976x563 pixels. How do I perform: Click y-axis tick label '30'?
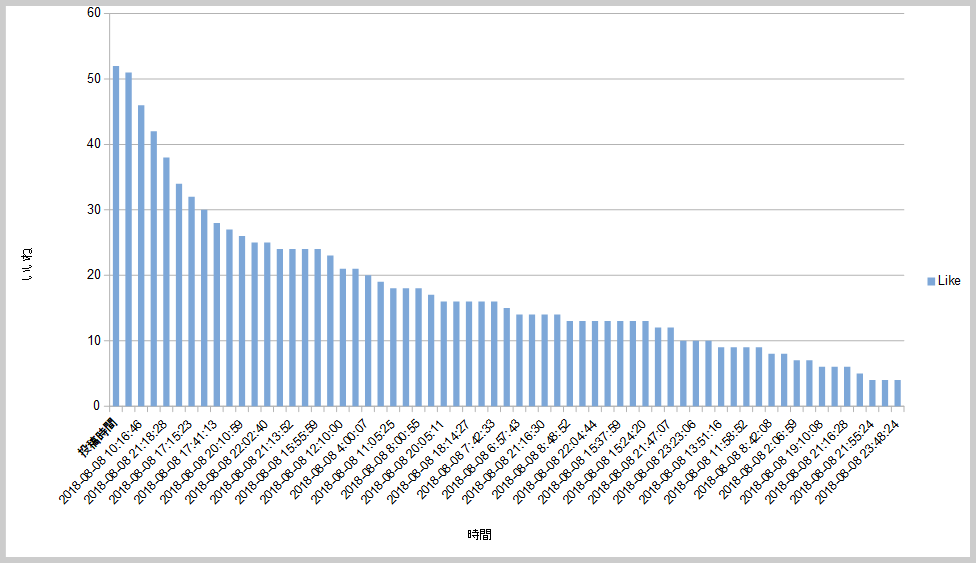[94, 209]
